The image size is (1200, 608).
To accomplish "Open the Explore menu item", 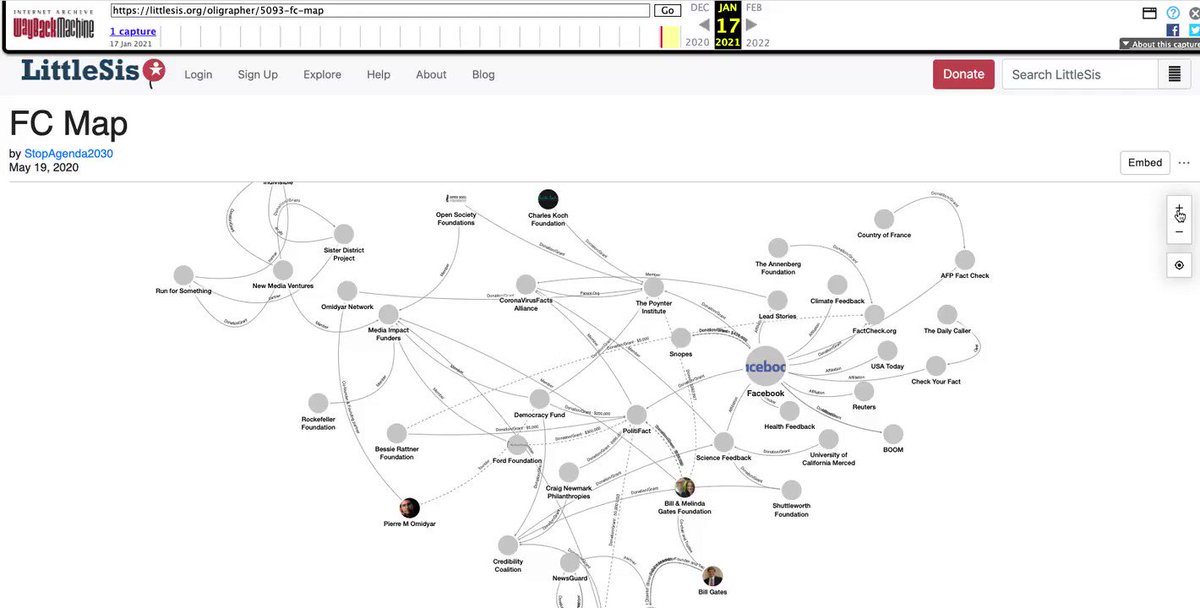I will point(322,74).
